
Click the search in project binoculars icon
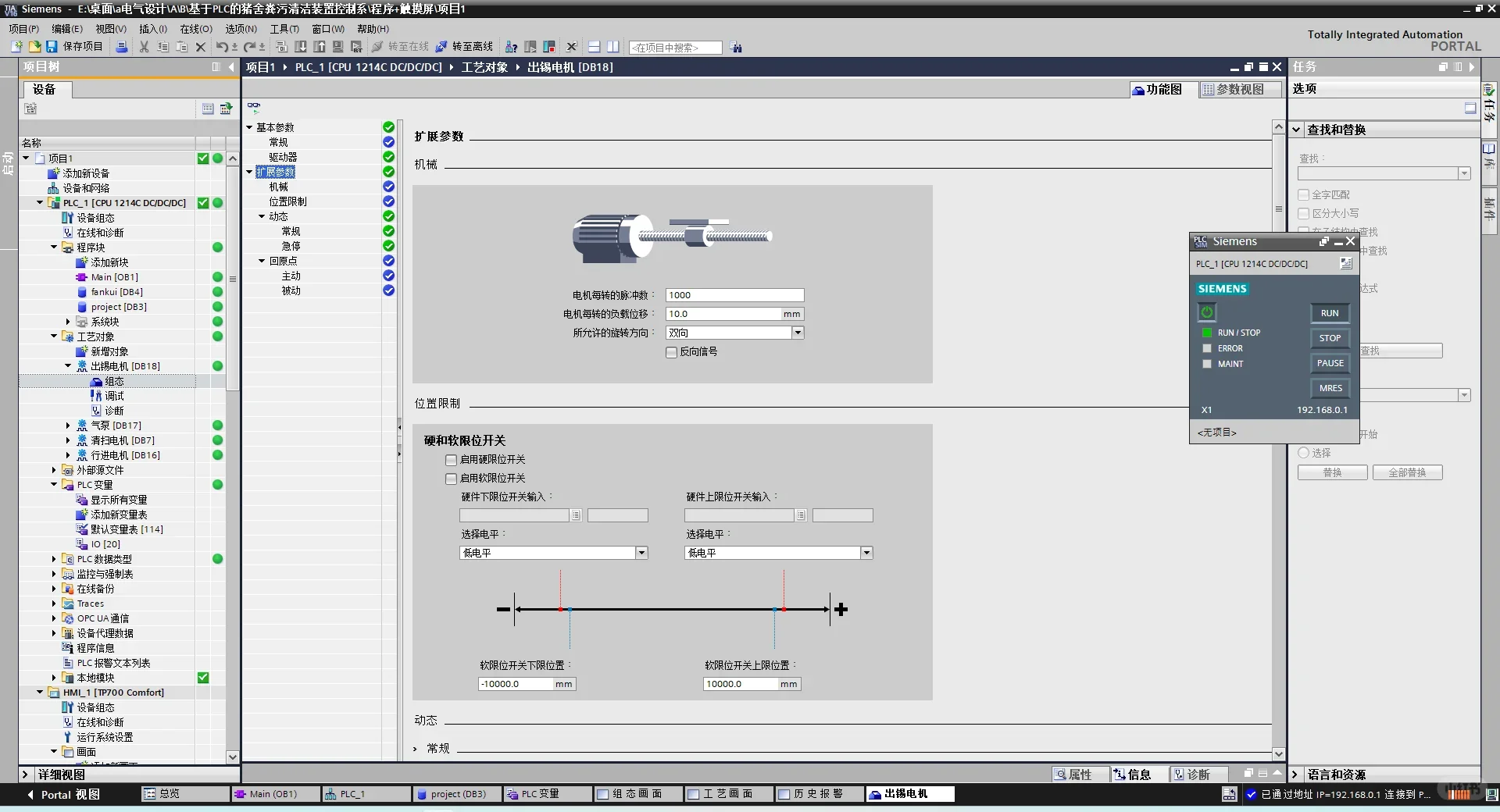coord(736,48)
